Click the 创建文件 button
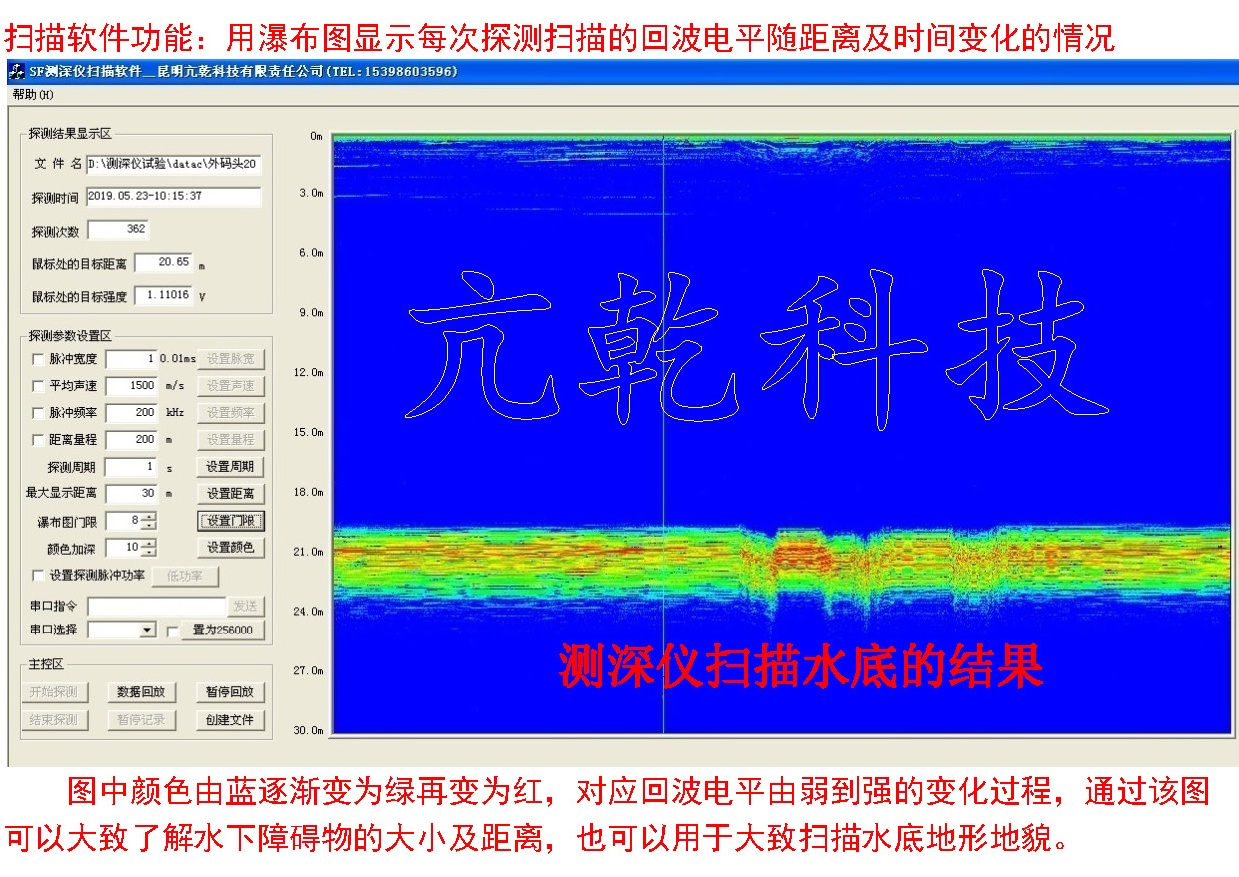This screenshot has height=877, width=1239. pyautogui.click(x=230, y=720)
